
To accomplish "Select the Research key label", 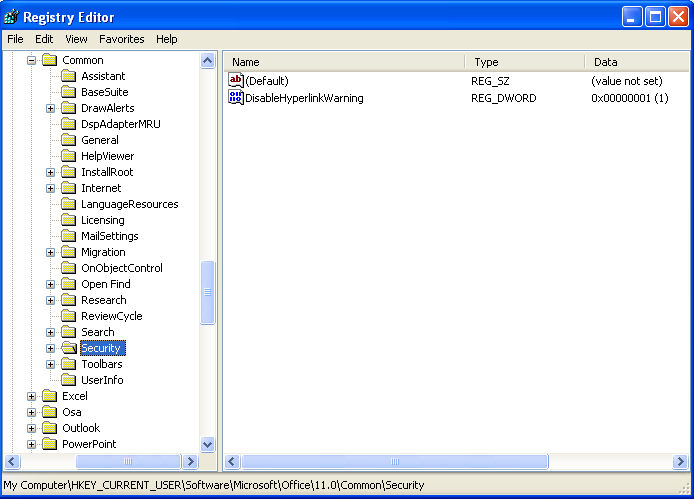I will coord(104,300).
